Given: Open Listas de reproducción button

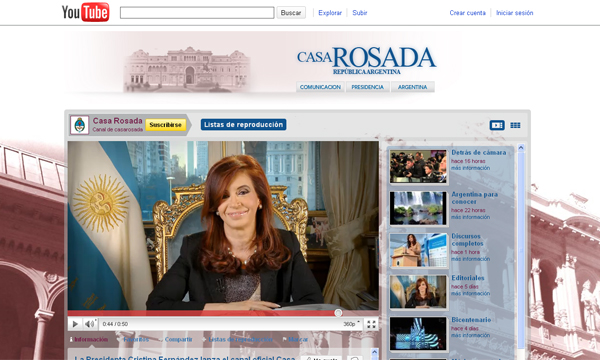Looking at the screenshot, I should coord(243,124).
